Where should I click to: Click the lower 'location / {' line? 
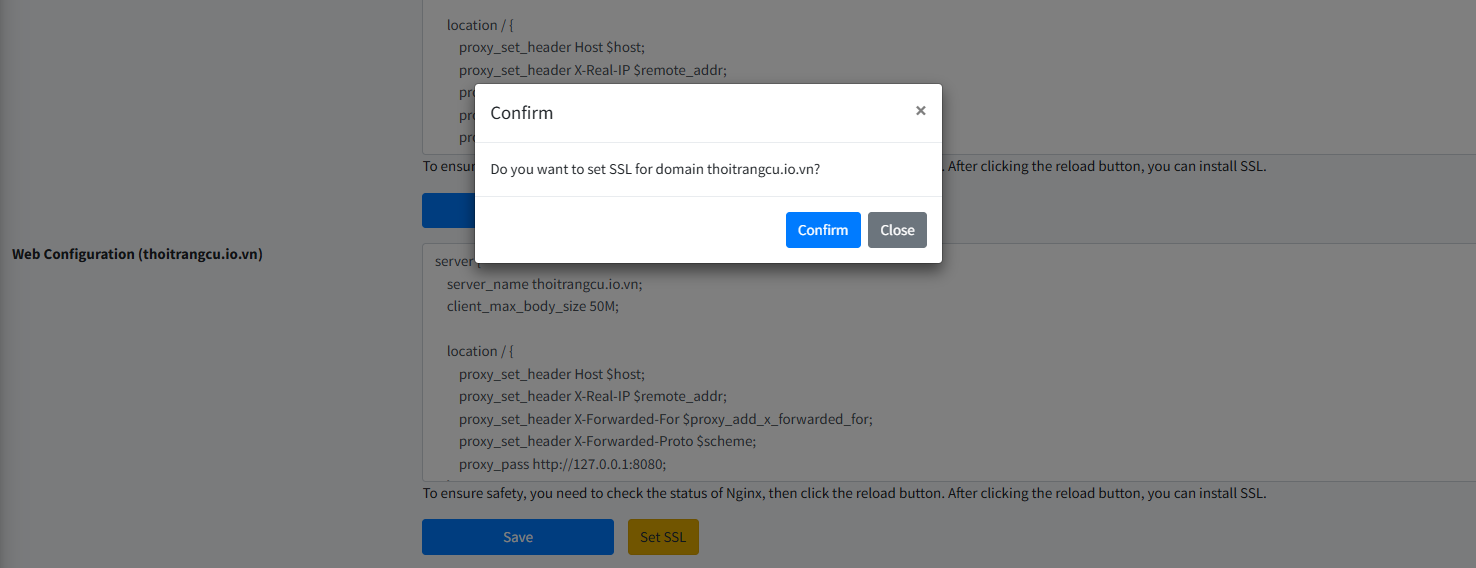[x=479, y=351]
